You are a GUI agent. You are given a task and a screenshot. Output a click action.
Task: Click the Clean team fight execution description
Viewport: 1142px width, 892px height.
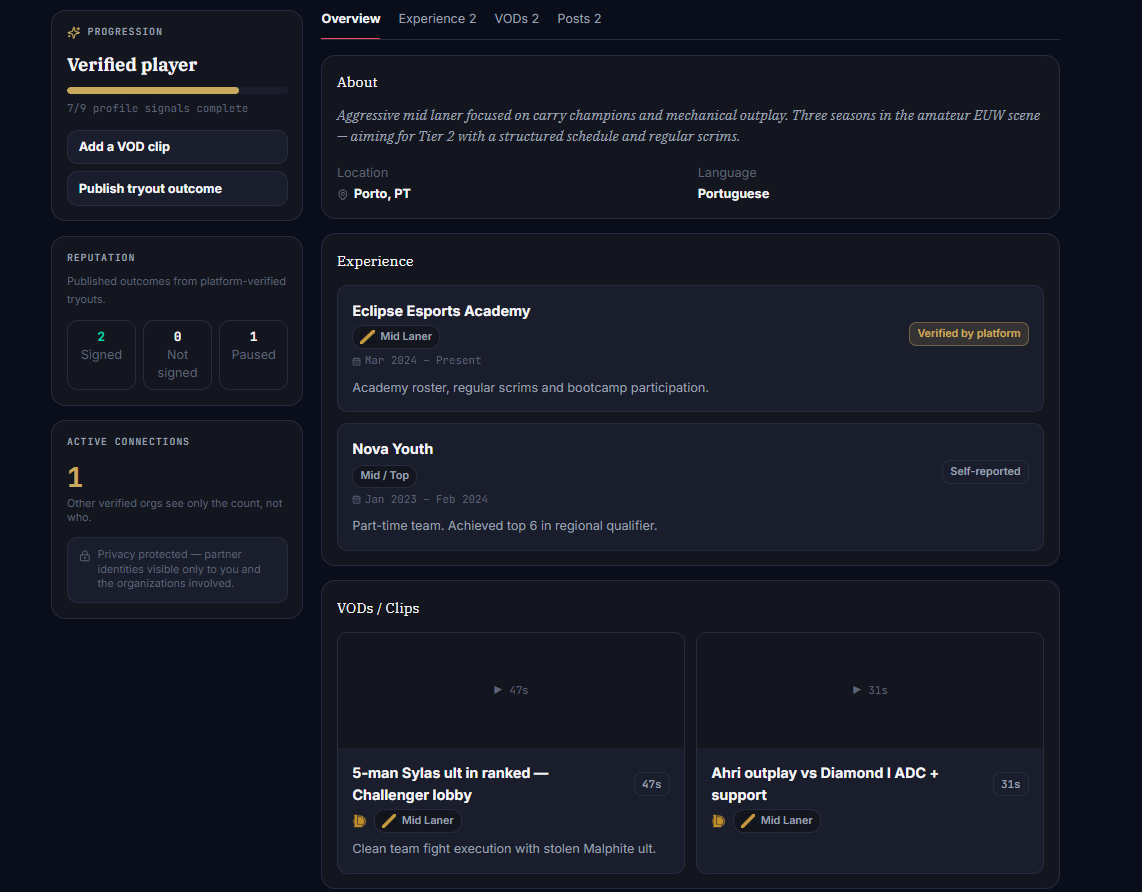click(504, 849)
